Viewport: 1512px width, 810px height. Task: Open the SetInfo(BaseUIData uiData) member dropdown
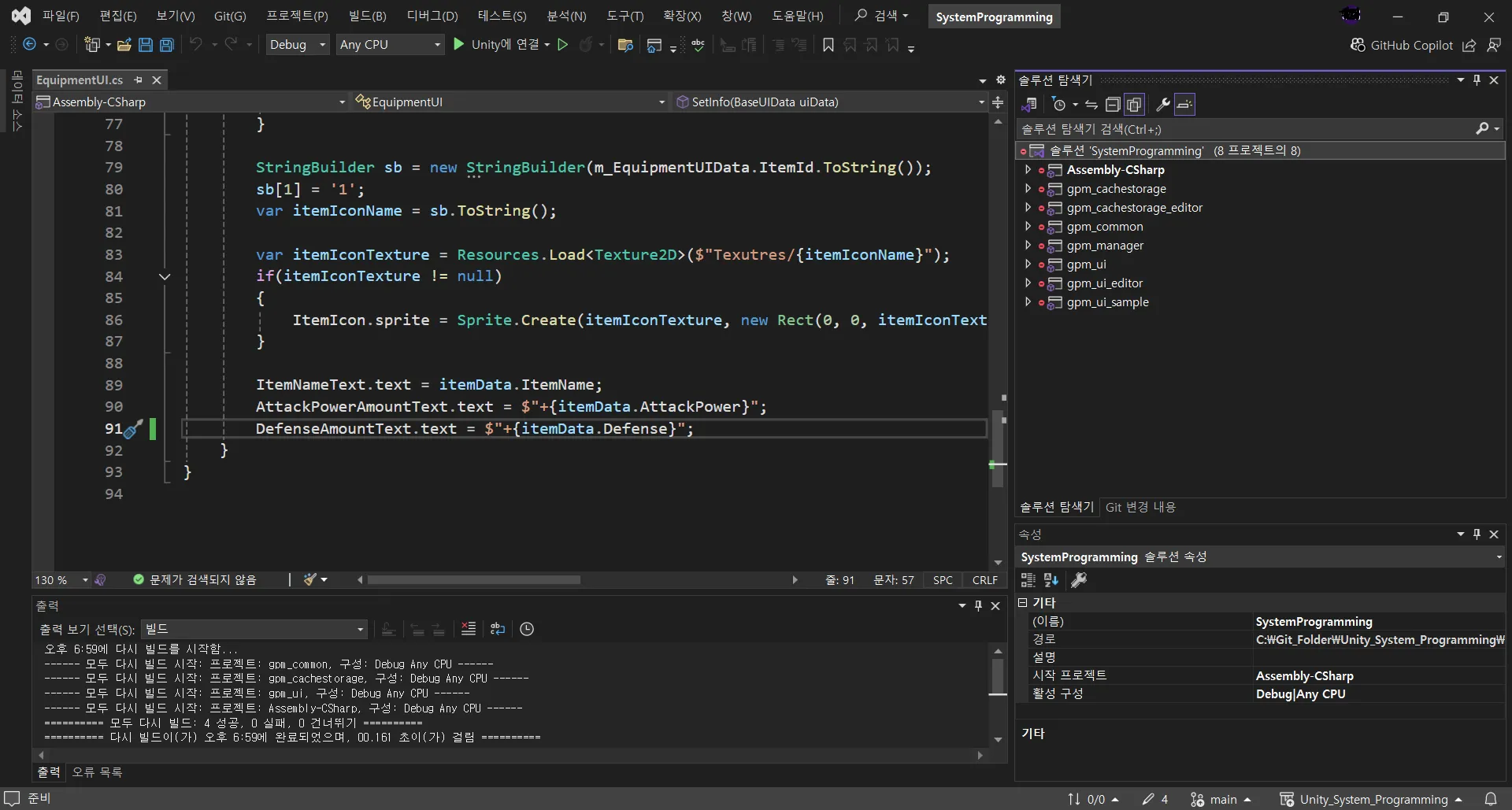830,102
